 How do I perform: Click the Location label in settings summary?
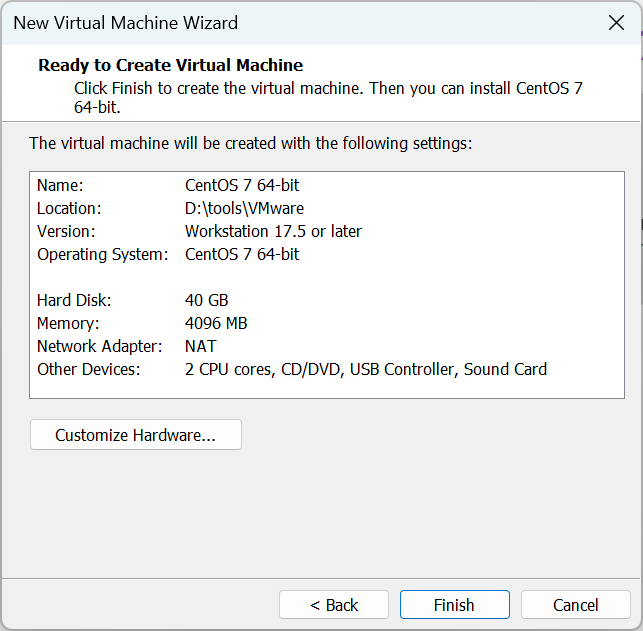69,208
